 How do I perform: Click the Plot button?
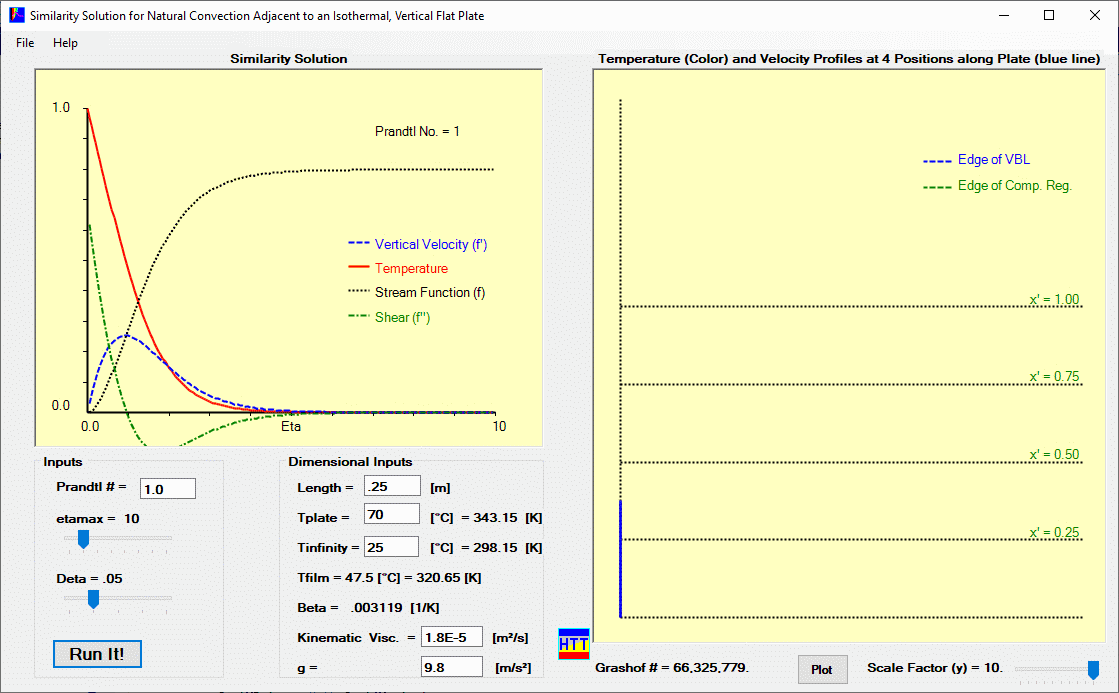point(822,669)
